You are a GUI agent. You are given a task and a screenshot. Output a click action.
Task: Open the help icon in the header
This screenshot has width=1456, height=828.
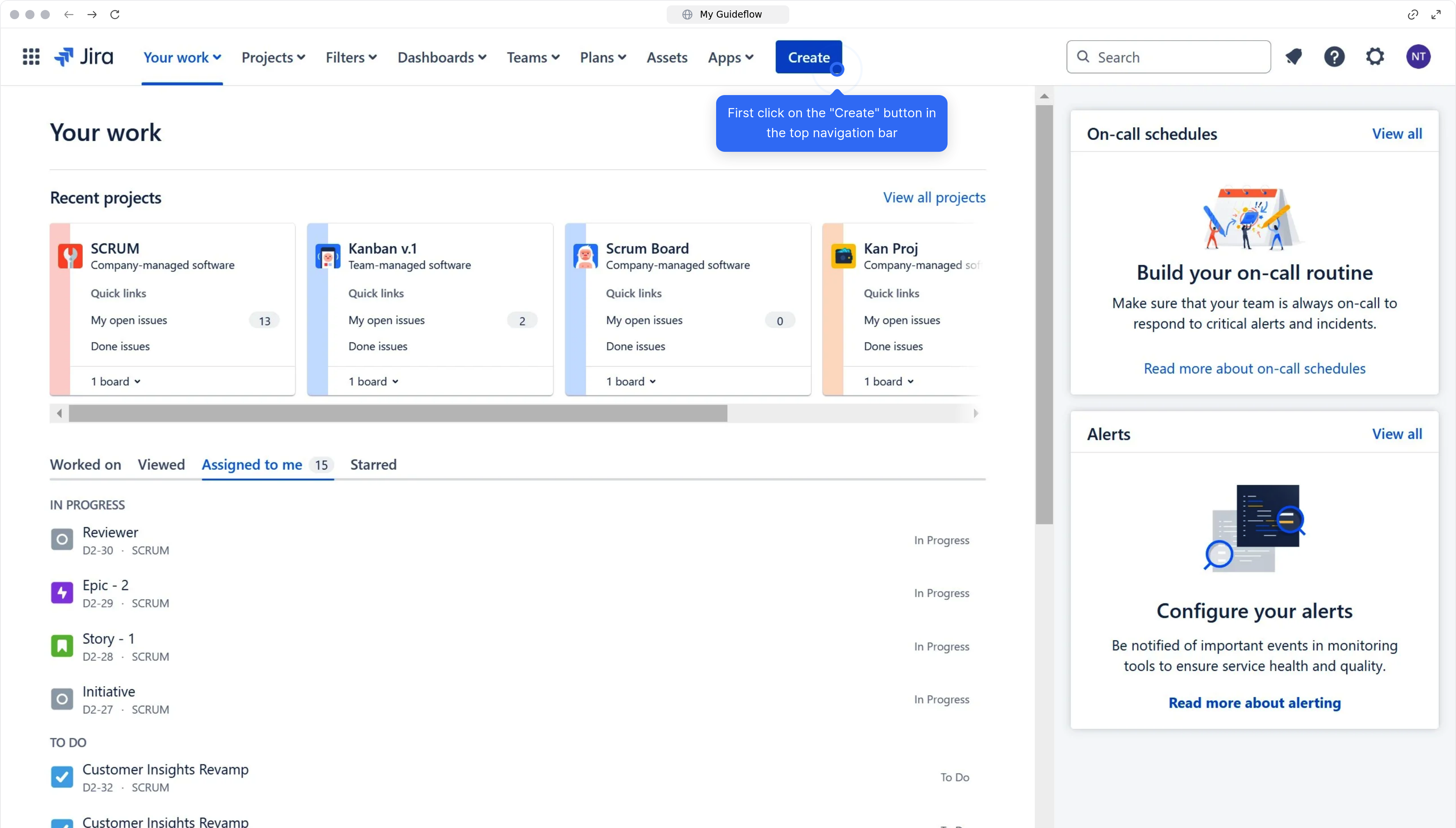coord(1335,56)
